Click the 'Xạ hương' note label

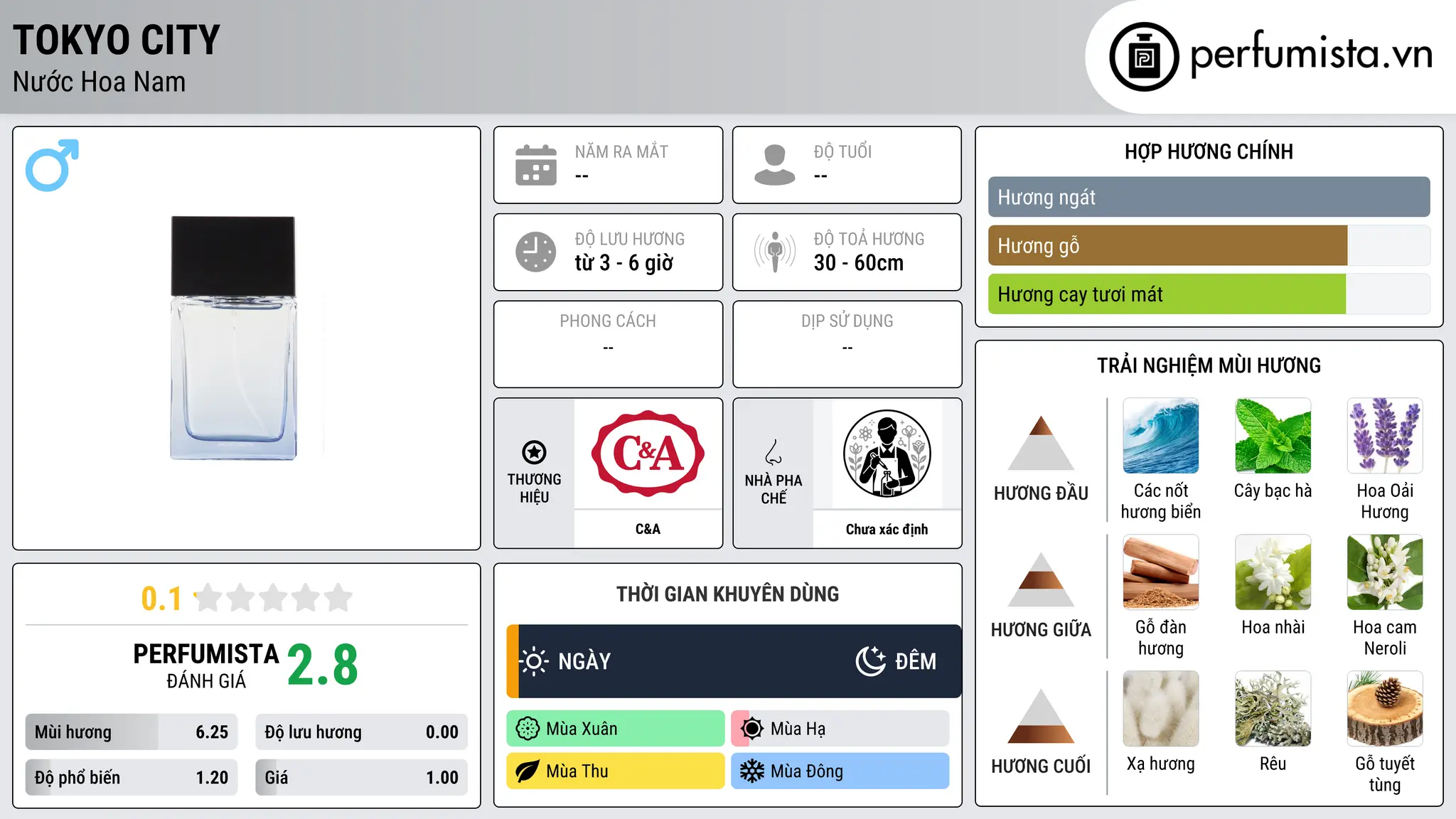[1161, 764]
